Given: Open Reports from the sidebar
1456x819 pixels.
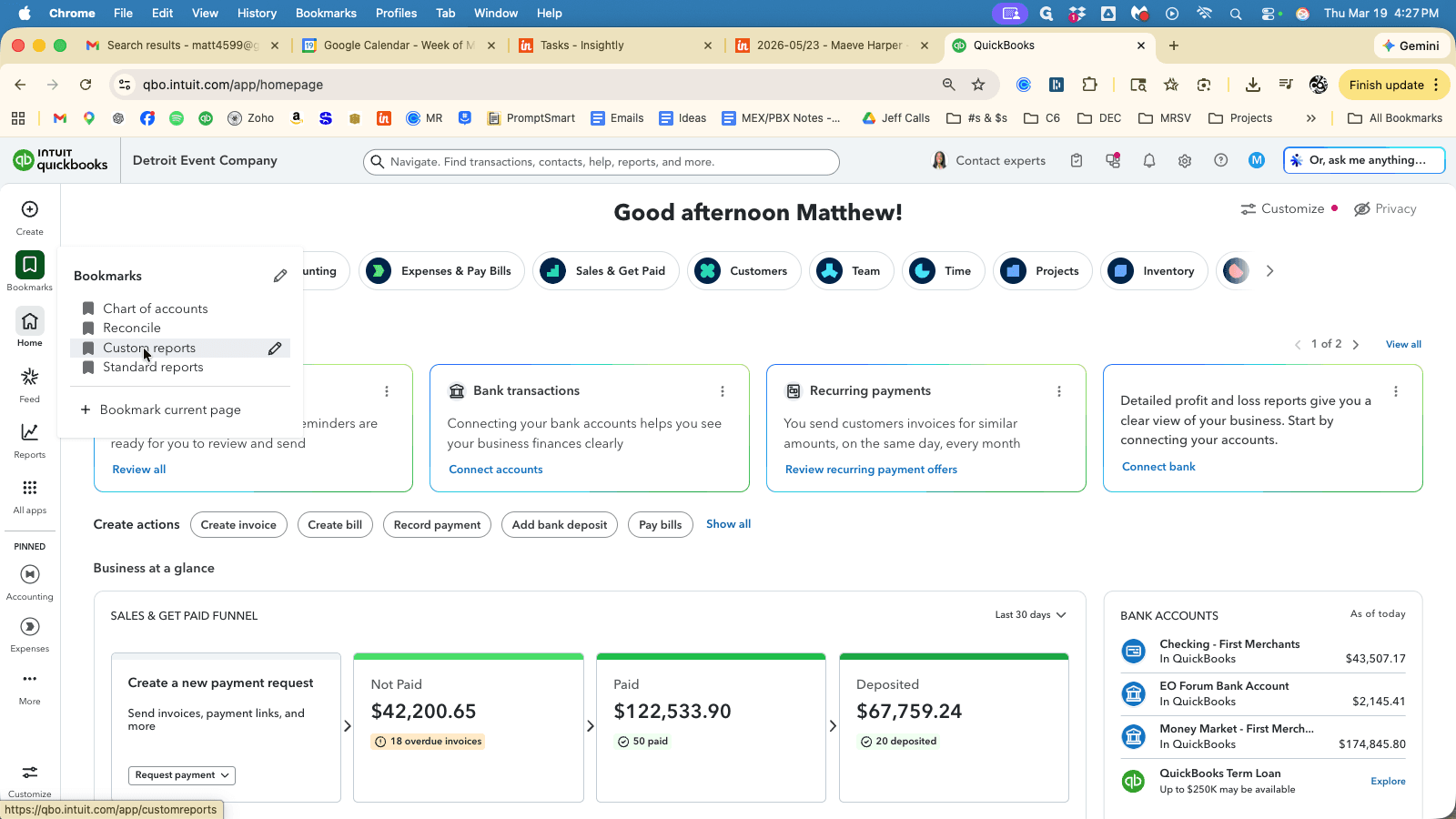Looking at the screenshot, I should (x=30, y=440).
